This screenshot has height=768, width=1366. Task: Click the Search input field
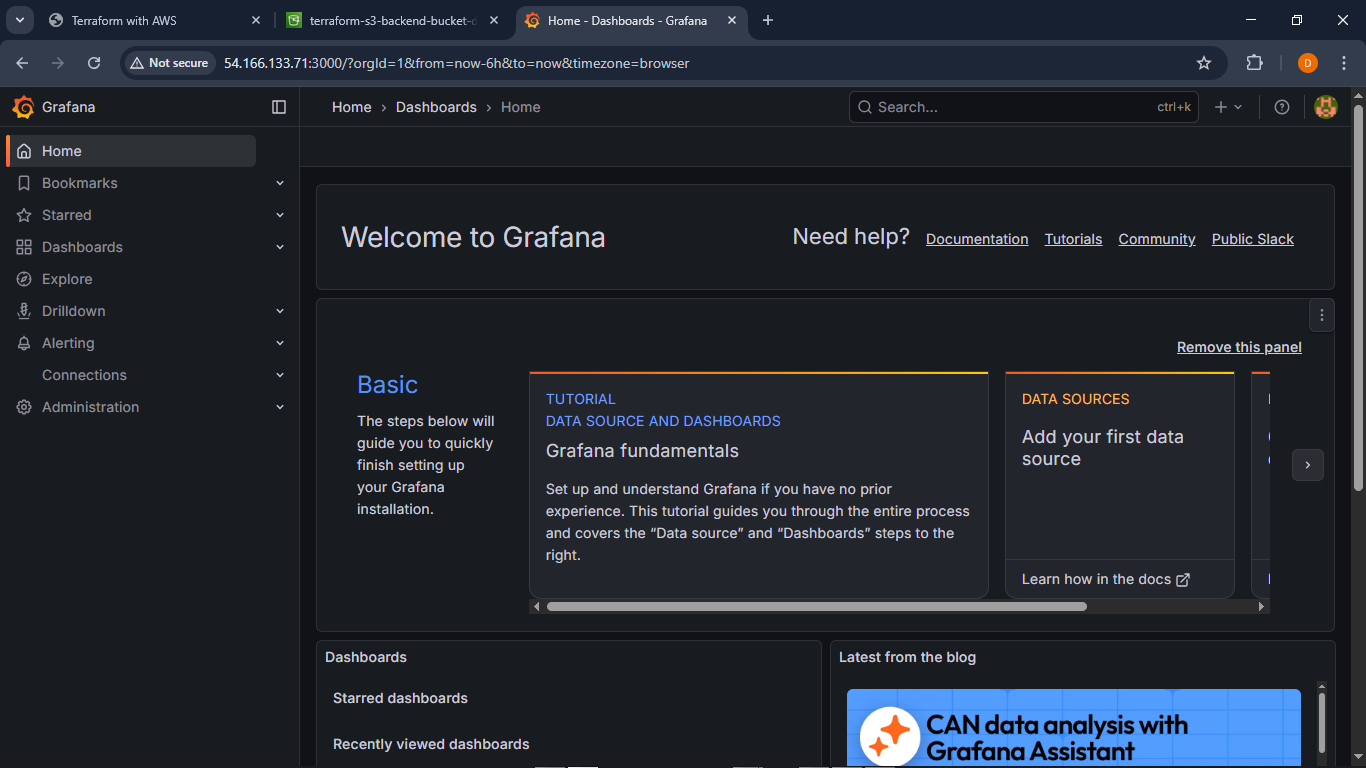(1010, 107)
